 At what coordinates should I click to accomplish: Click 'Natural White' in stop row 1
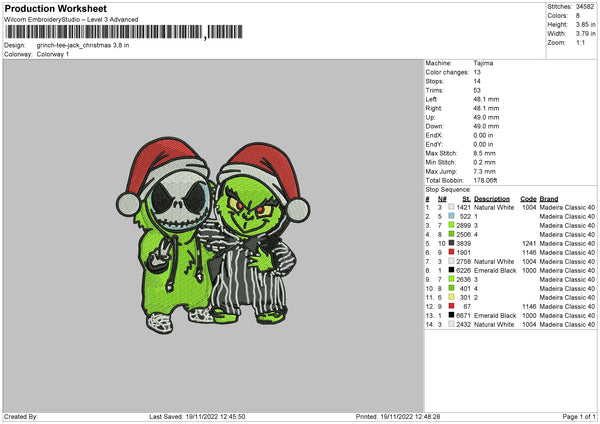click(494, 207)
